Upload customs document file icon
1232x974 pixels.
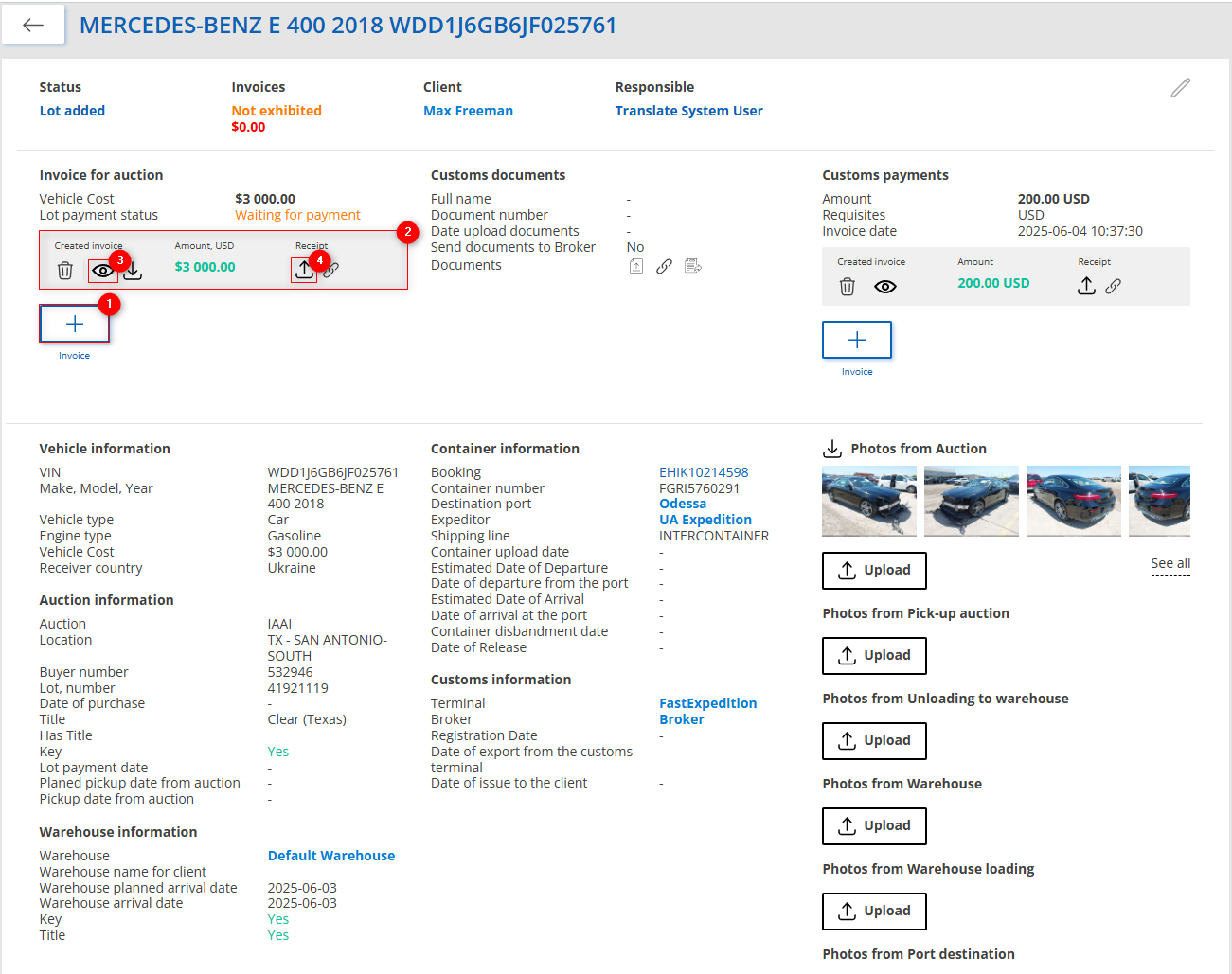click(x=636, y=266)
